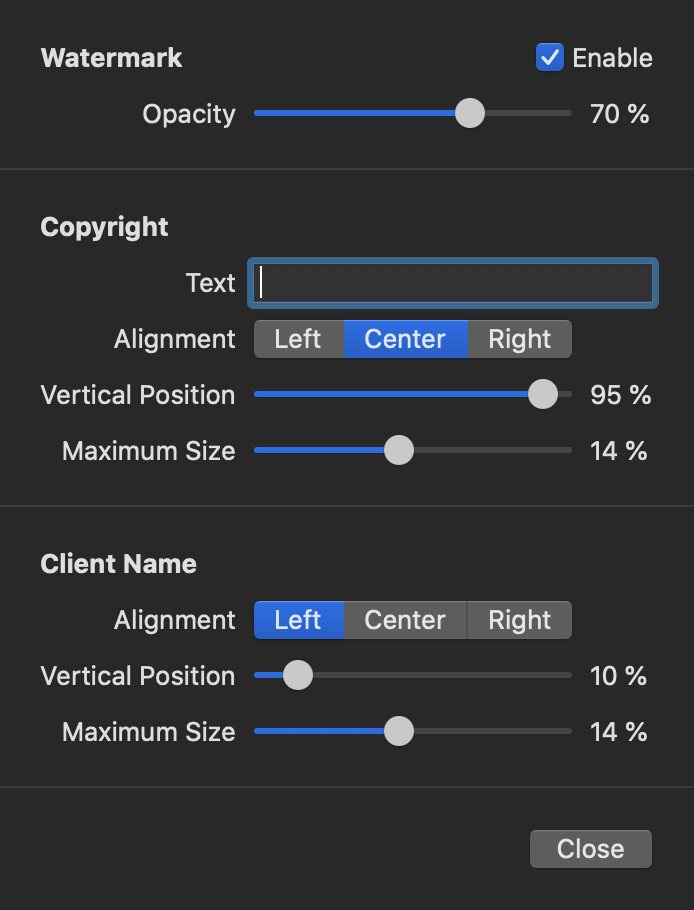The image size is (694, 910).
Task: Set Copyright alignment to Left
Action: point(298,339)
